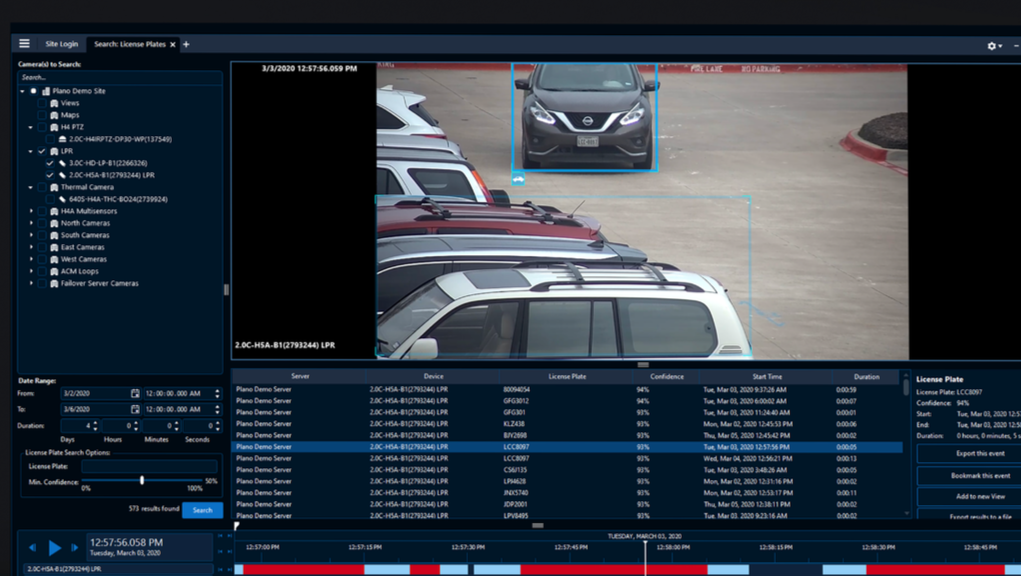Click the vehicle icon below the detected car

518,178
